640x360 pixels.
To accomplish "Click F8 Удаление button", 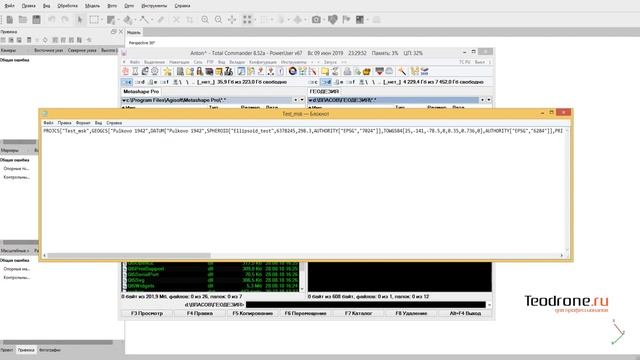I will pyautogui.click(x=411, y=313).
